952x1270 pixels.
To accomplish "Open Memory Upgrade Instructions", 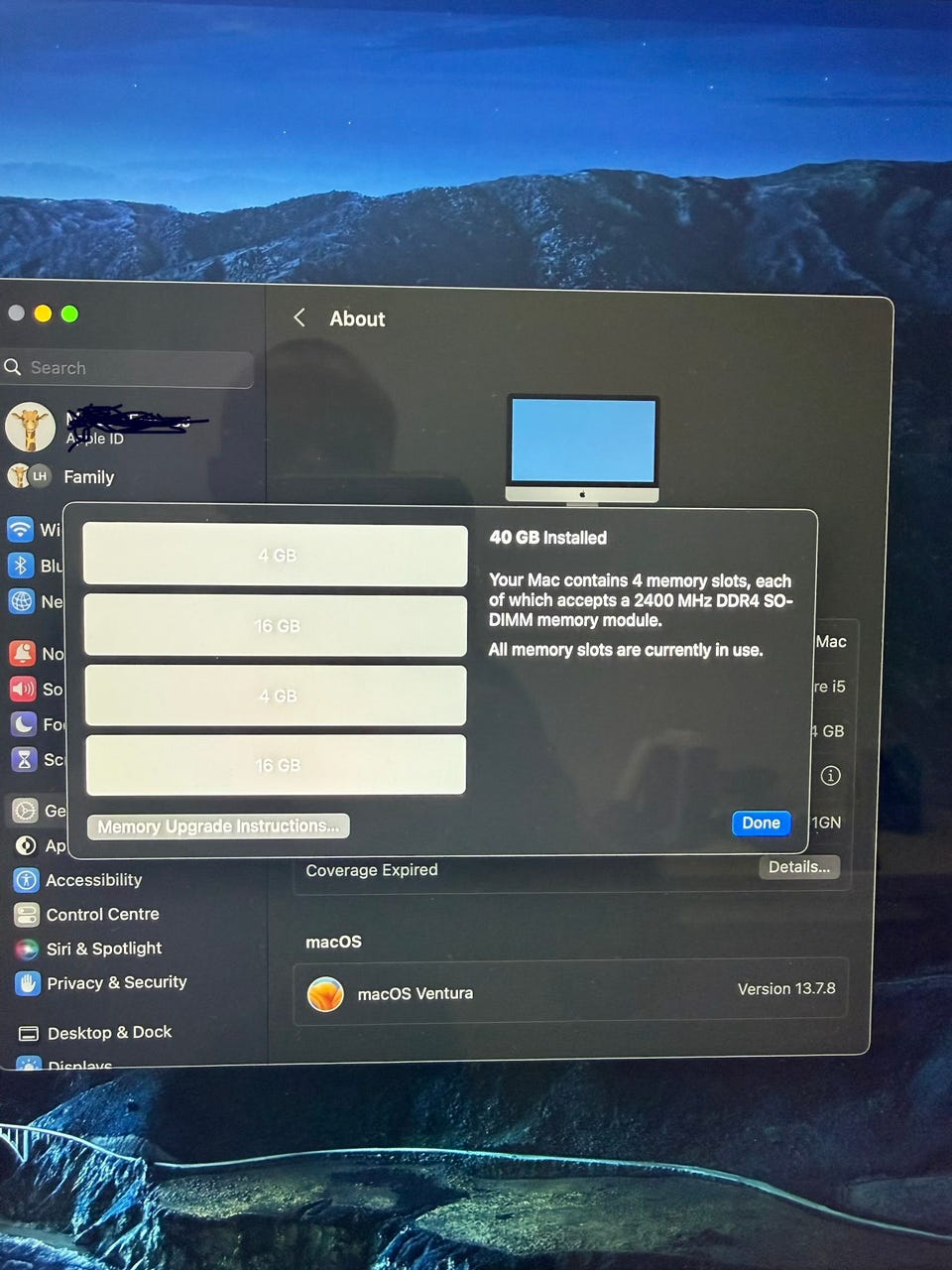I will tap(218, 826).
